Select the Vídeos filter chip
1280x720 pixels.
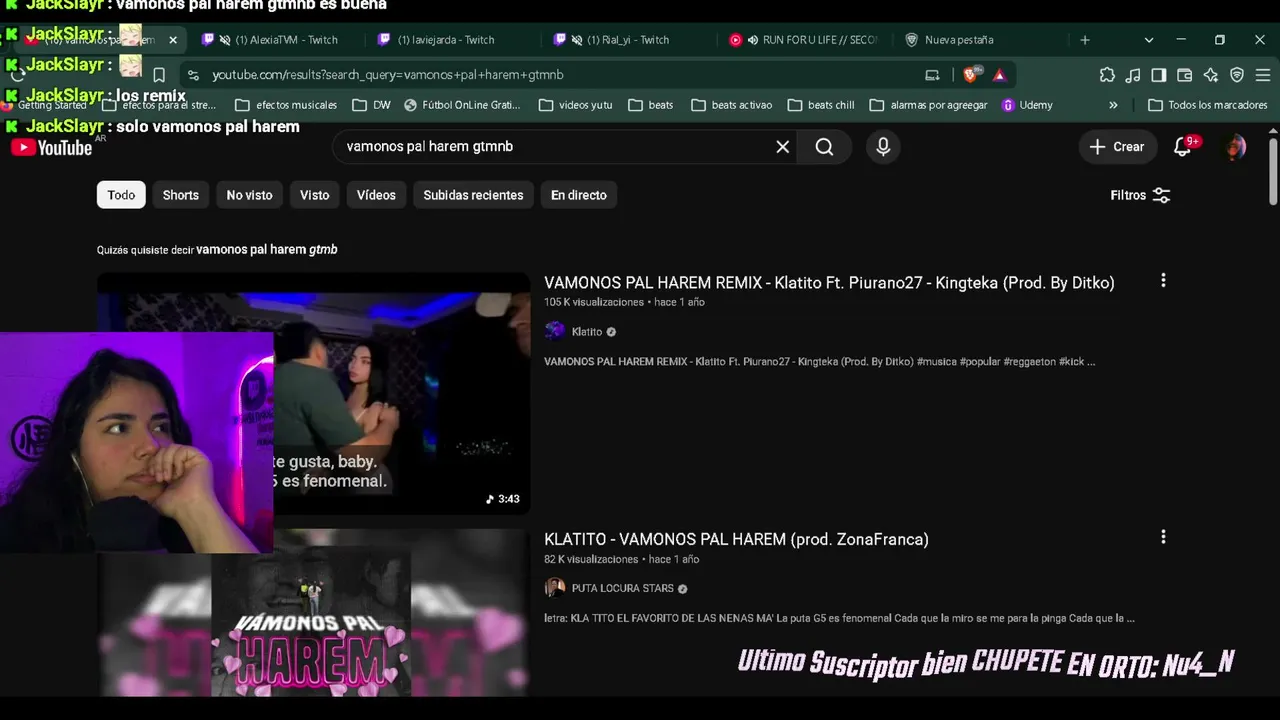point(376,195)
